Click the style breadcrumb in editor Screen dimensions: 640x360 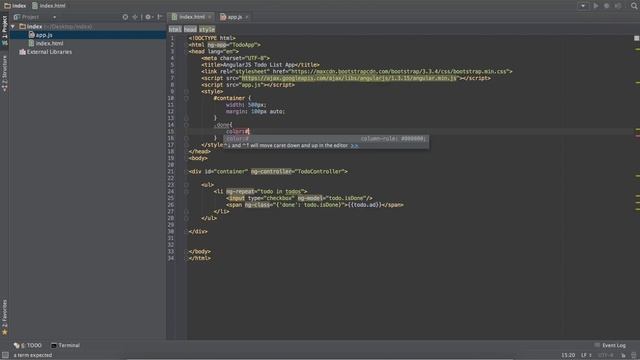click(x=207, y=29)
